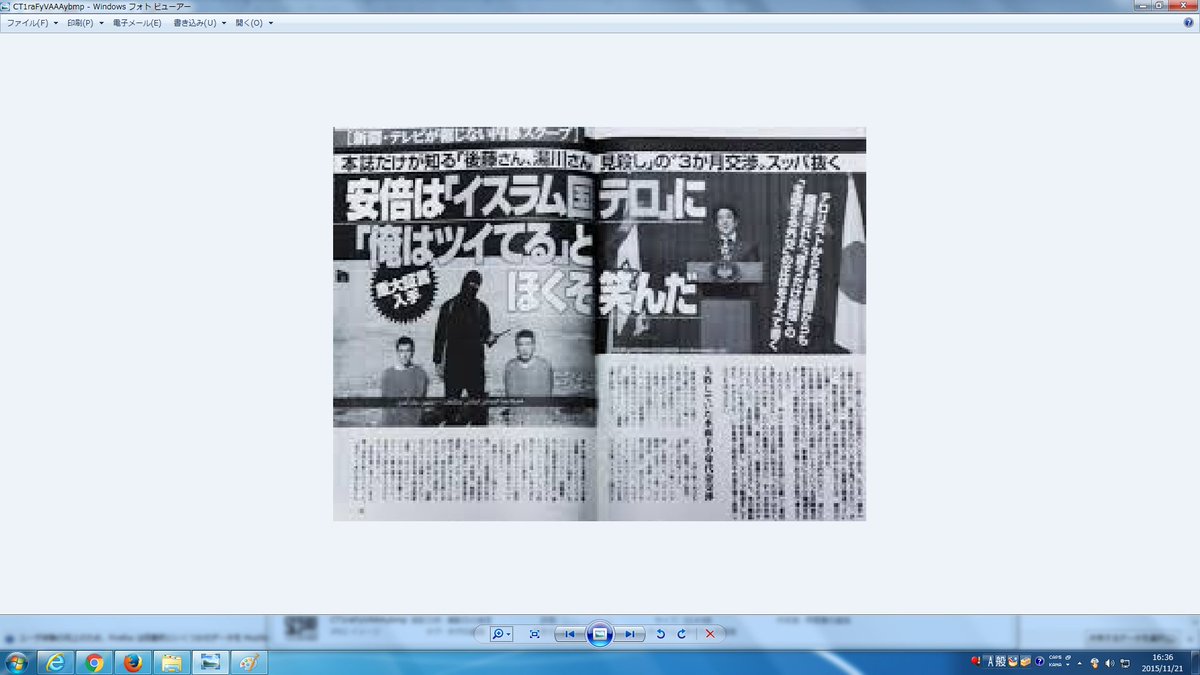Image resolution: width=1200 pixels, height=675 pixels.
Task: Open the 開く(O) menu
Action: click(x=254, y=22)
